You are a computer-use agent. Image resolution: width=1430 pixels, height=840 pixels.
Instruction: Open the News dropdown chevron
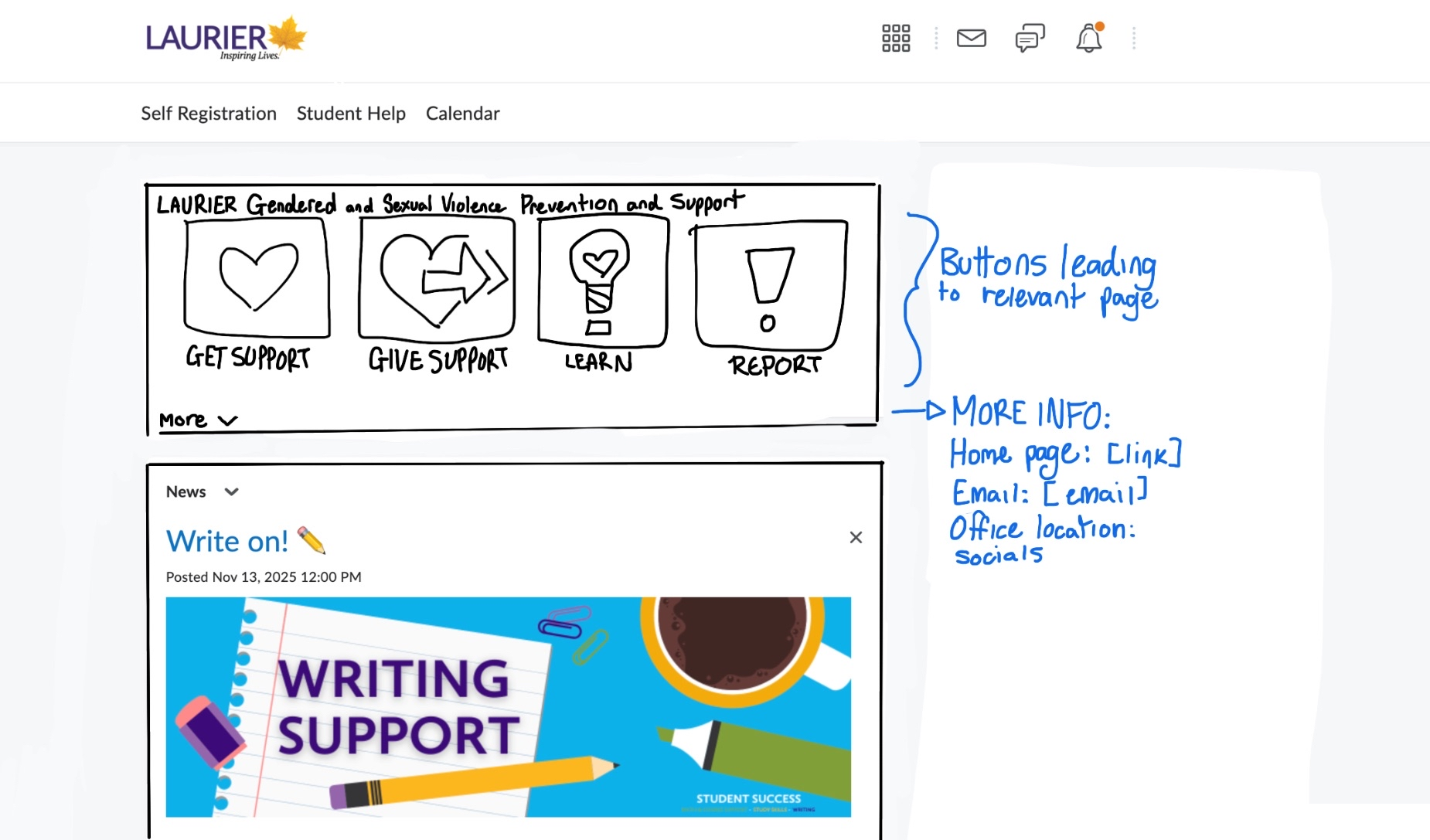coord(231,492)
